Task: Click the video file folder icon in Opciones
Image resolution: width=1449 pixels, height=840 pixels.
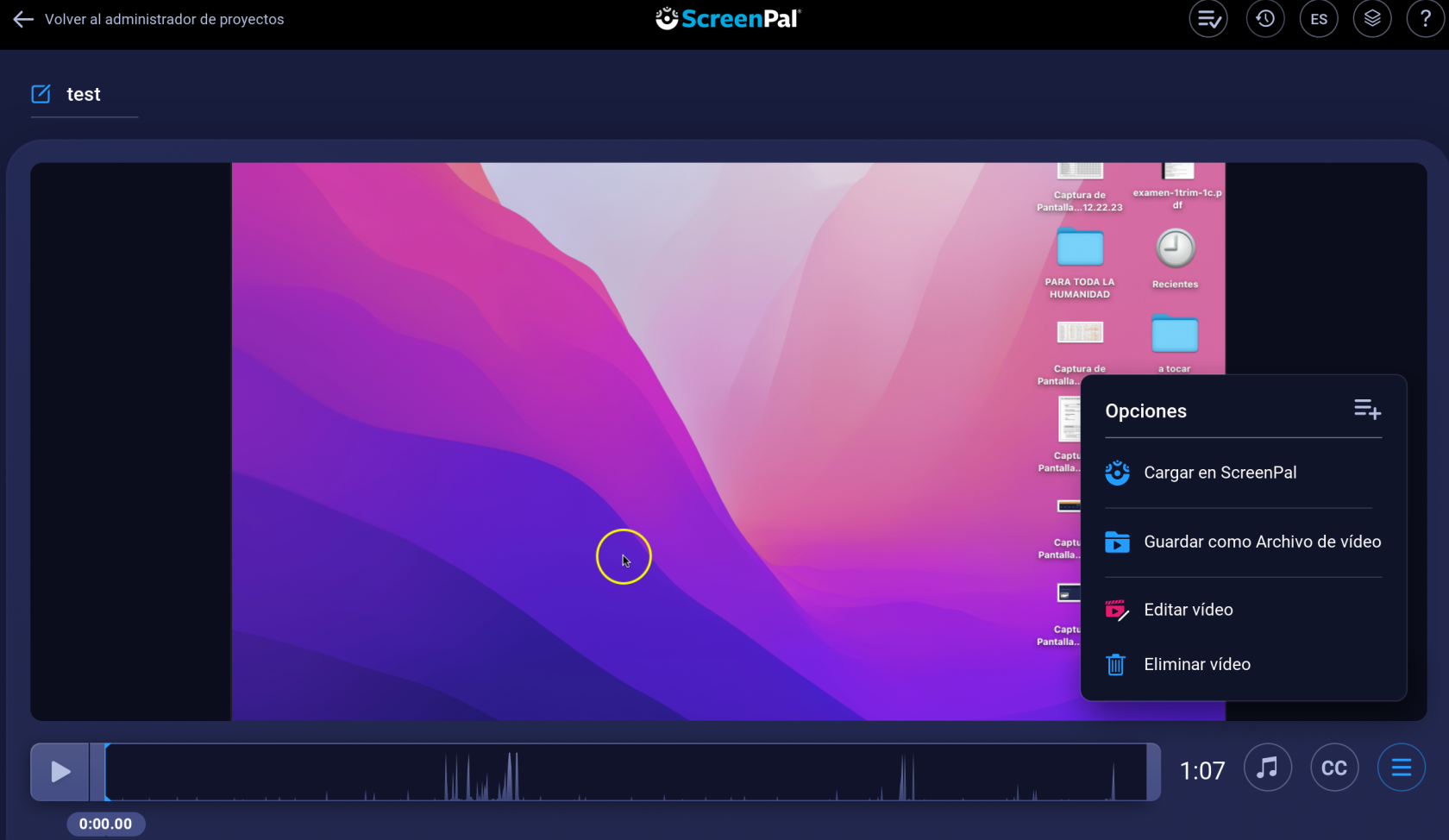Action: (1117, 542)
